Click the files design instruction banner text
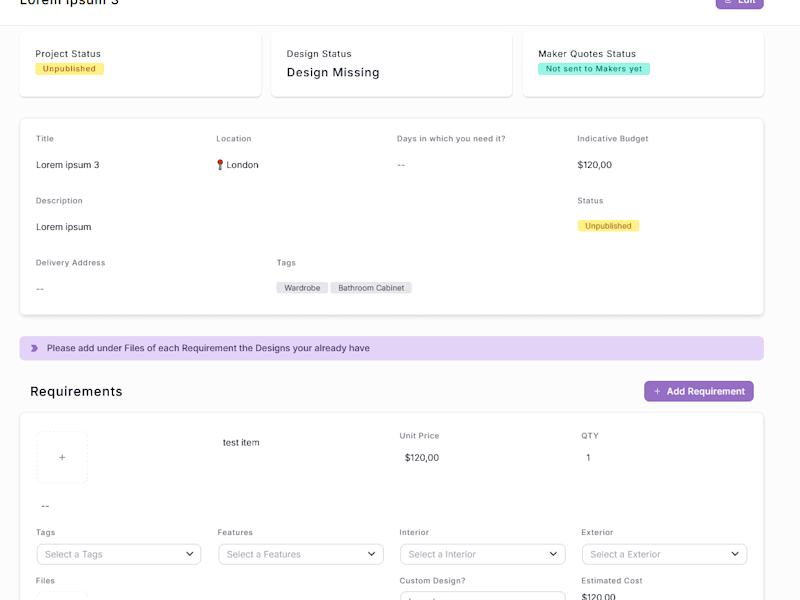 tap(208, 348)
